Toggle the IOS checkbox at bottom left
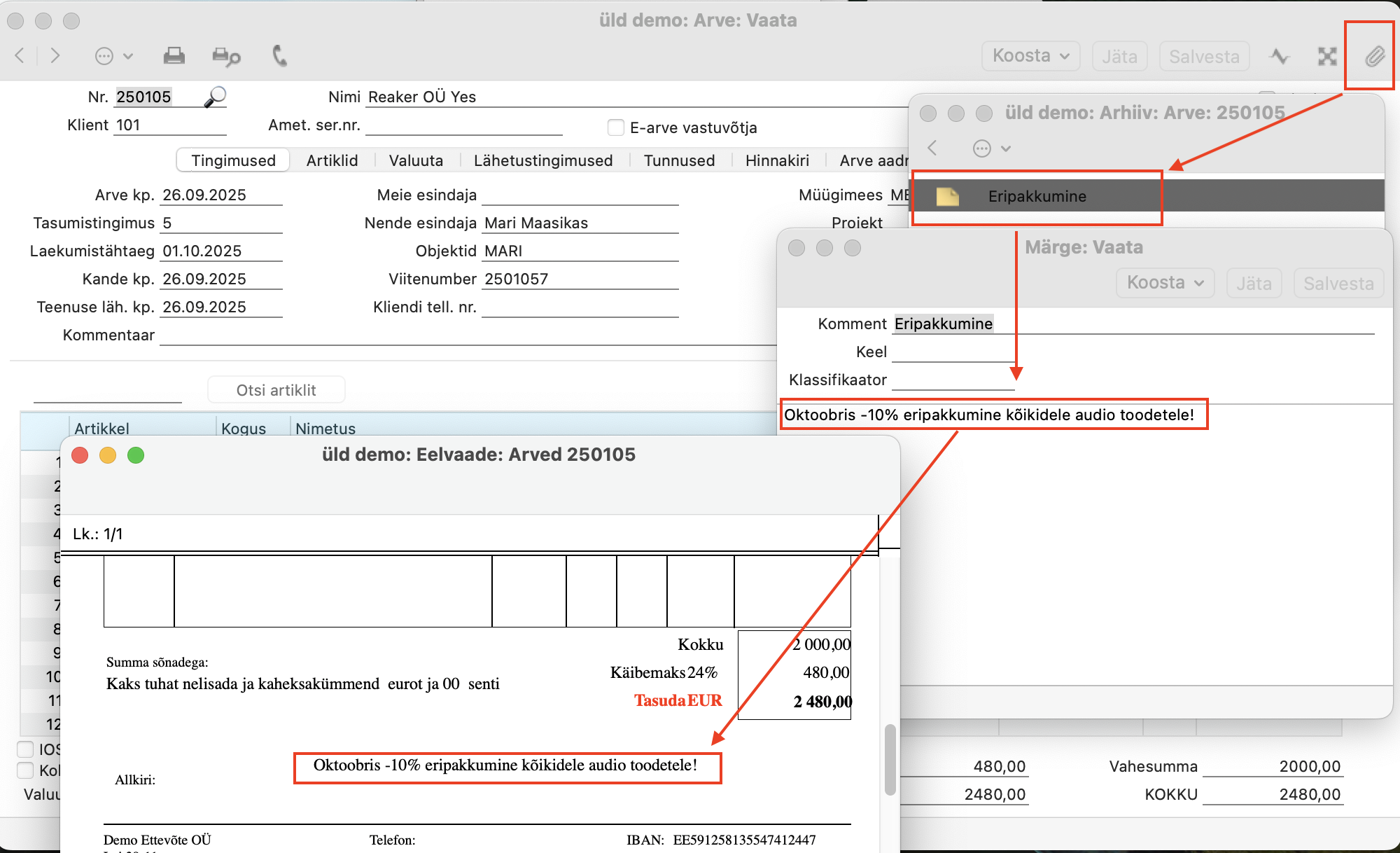This screenshot has height=853, width=1400. pos(26,749)
